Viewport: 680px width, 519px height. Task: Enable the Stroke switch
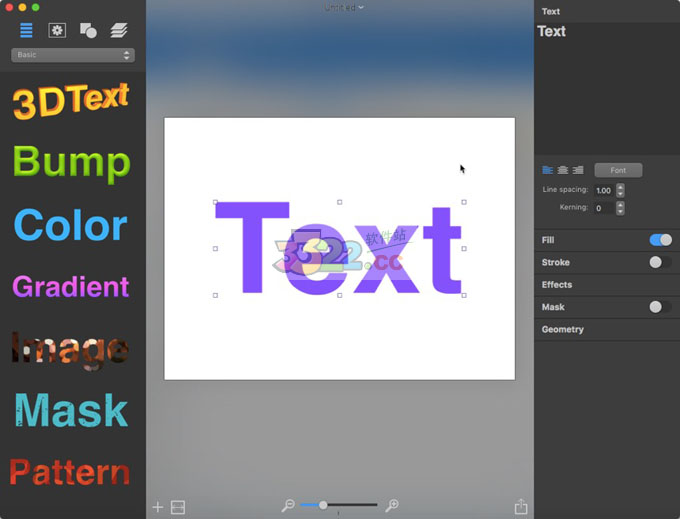click(661, 262)
